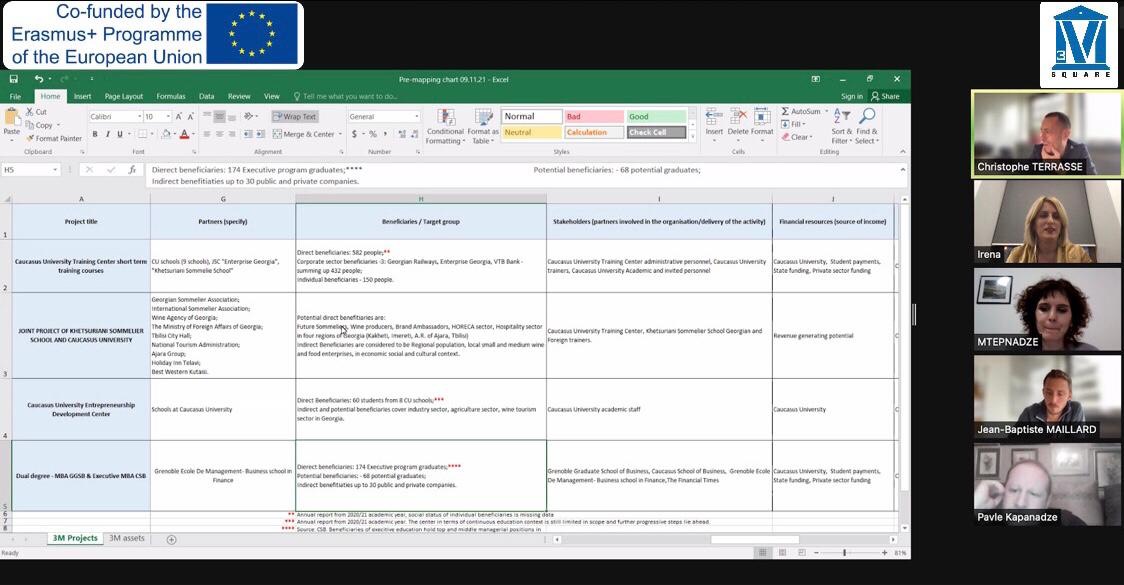Decrease font size with the smaller A icon
The height and width of the screenshot is (585, 1124).
191,116
